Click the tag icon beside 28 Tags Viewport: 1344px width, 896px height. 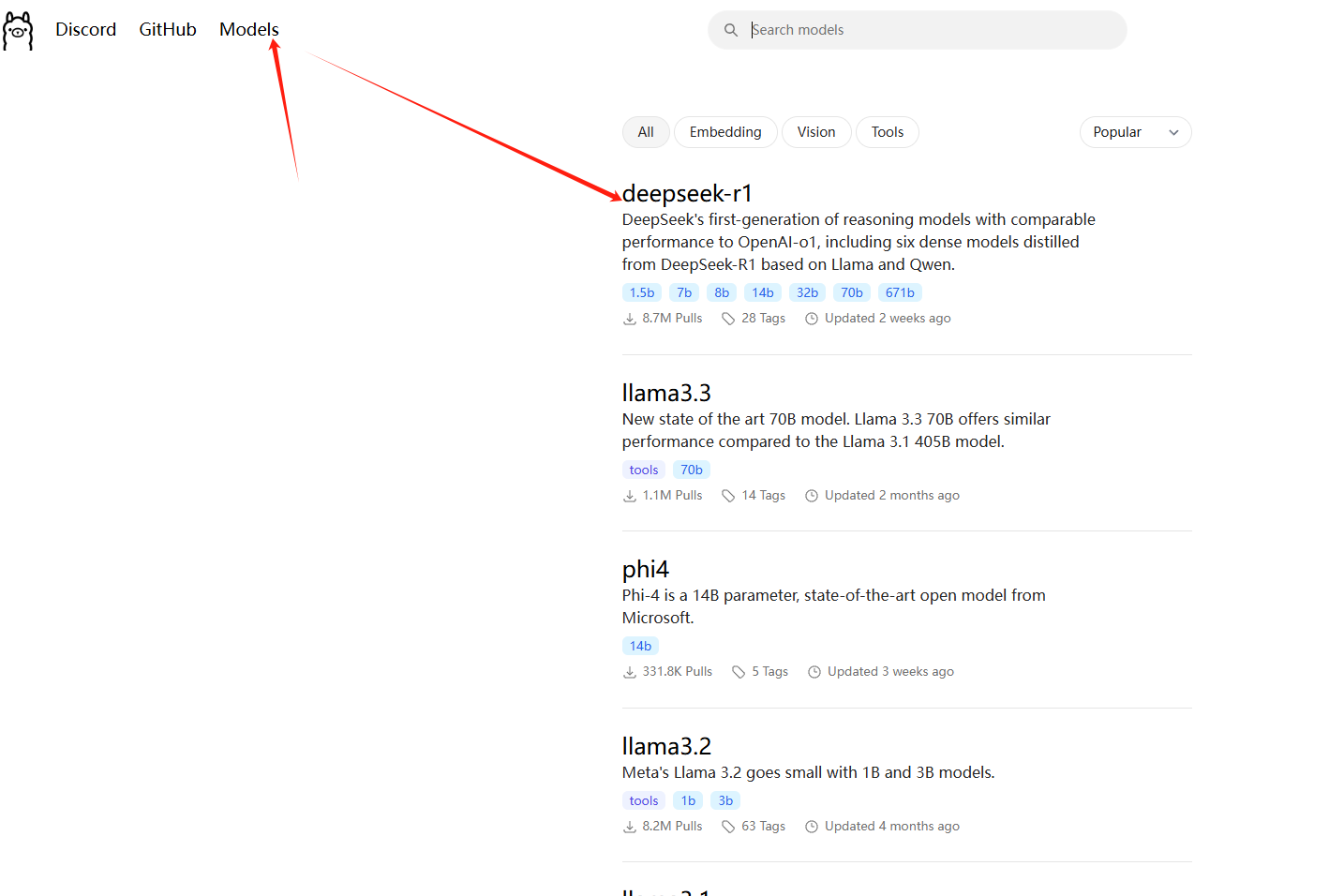point(728,319)
